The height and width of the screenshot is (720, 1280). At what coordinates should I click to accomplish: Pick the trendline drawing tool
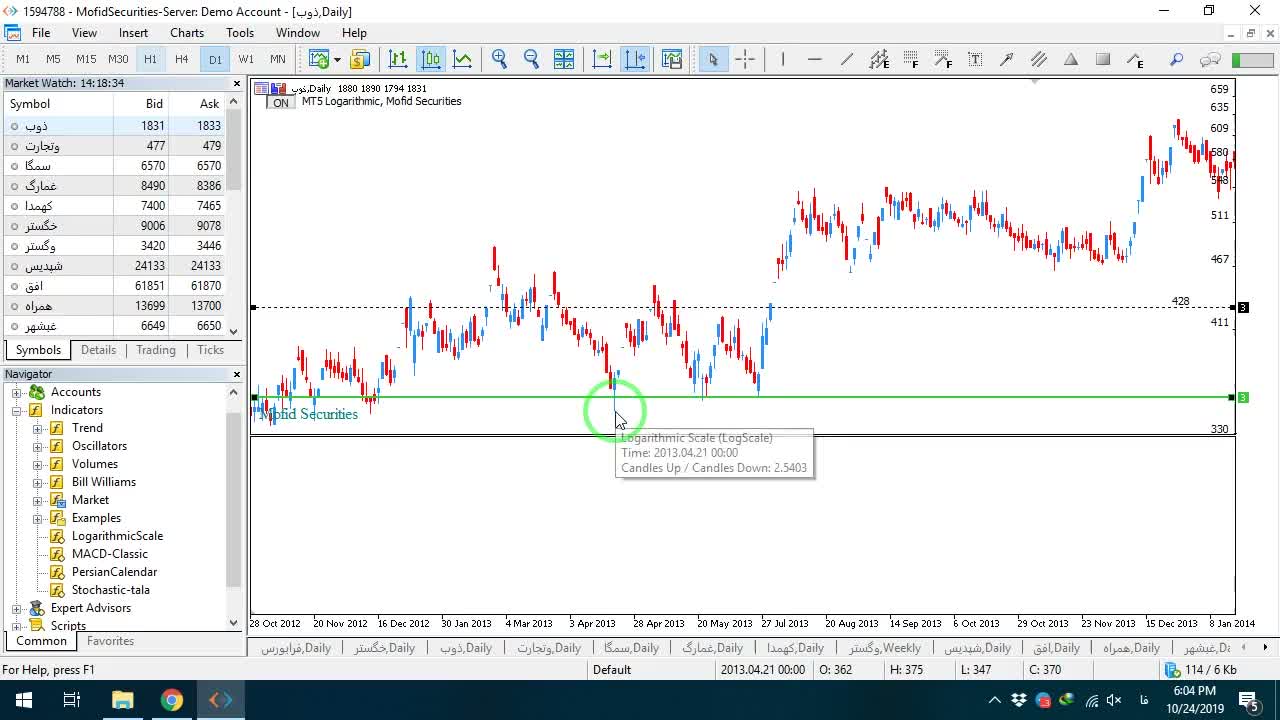coord(847,59)
